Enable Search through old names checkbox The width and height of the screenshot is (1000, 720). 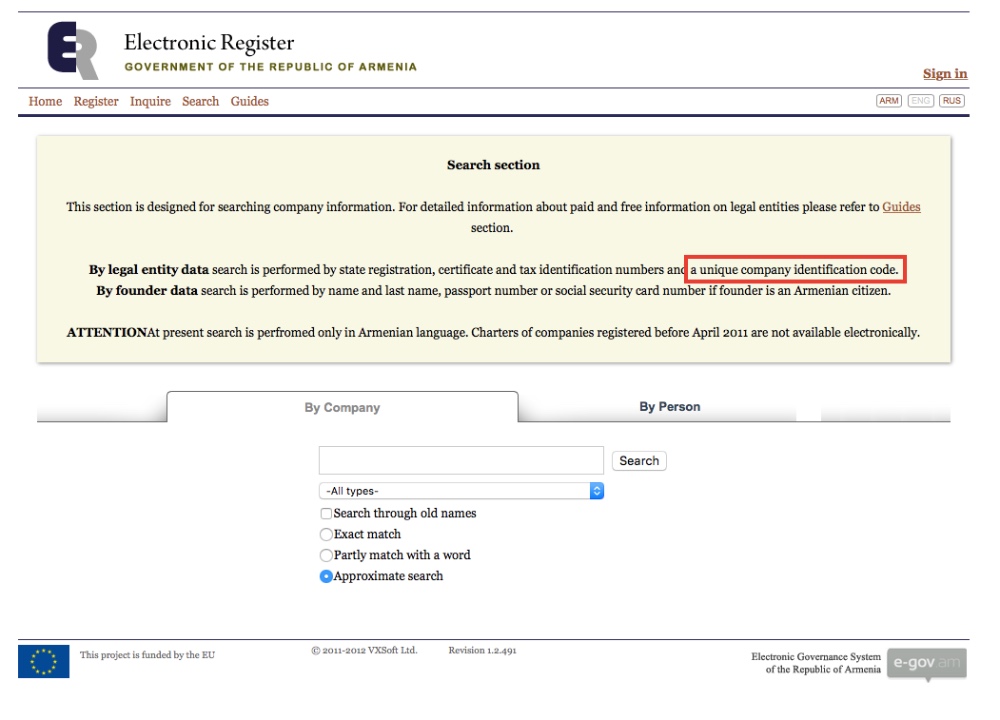(327, 513)
